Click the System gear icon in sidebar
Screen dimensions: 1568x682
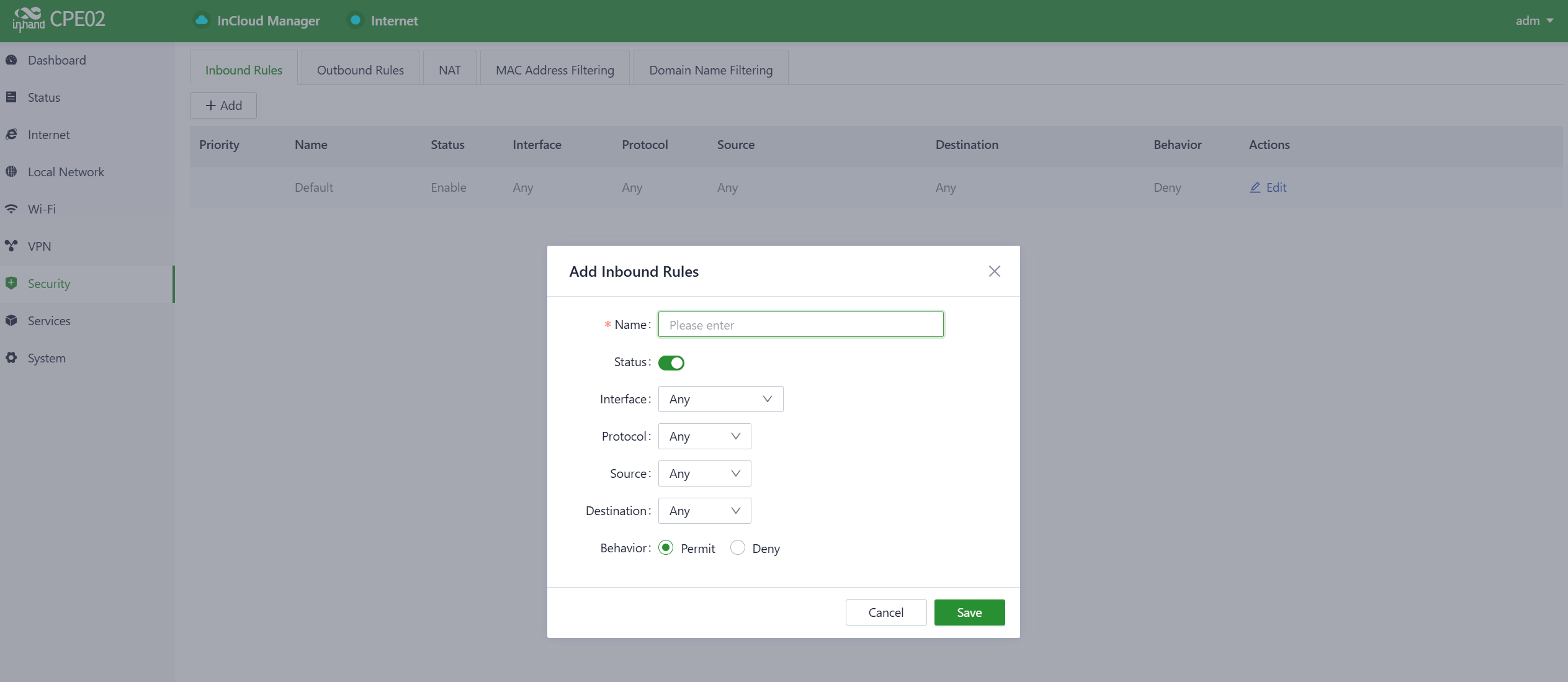[x=11, y=358]
